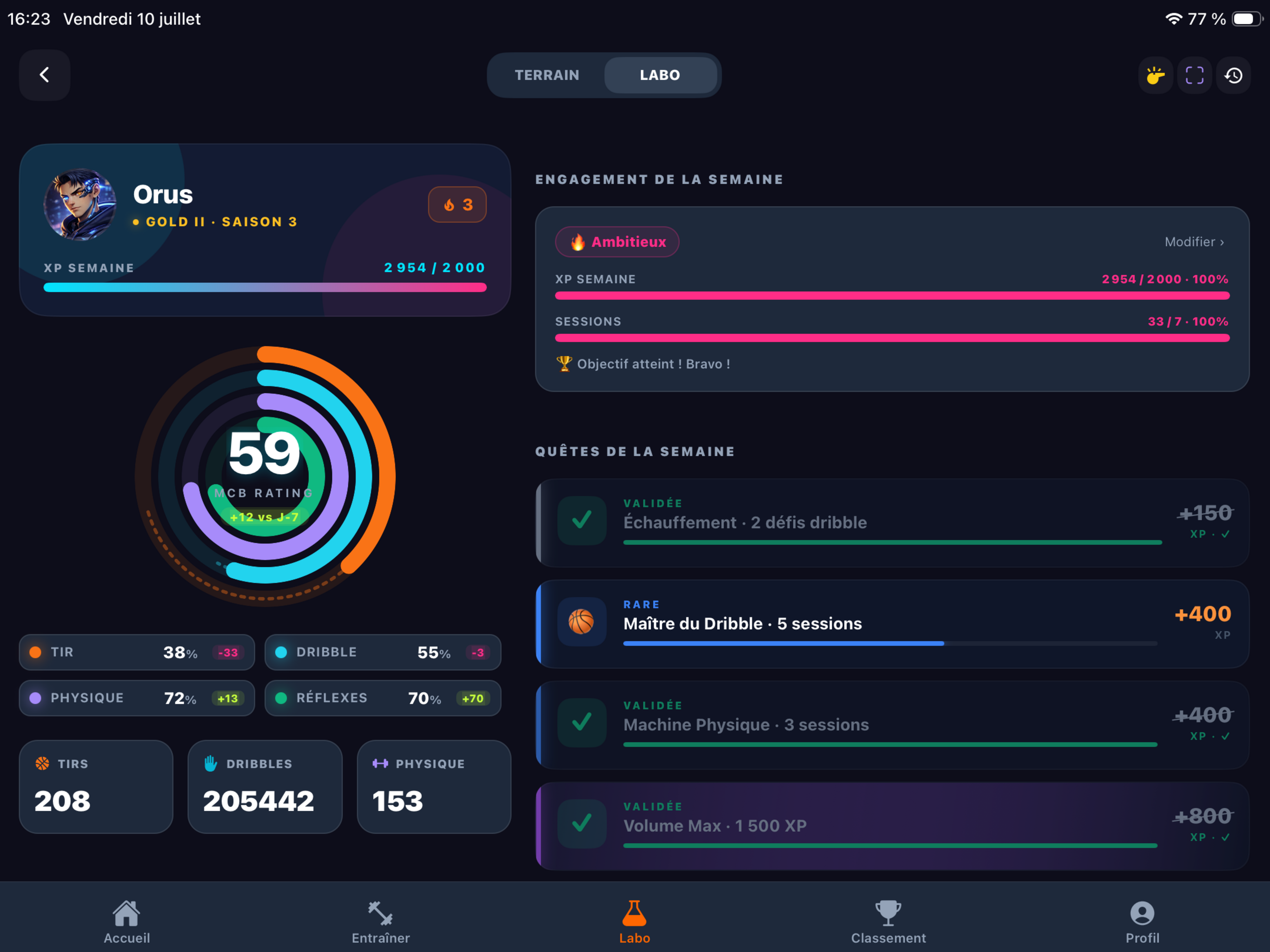Open the fullscreen scan frame icon

pyautogui.click(x=1194, y=75)
